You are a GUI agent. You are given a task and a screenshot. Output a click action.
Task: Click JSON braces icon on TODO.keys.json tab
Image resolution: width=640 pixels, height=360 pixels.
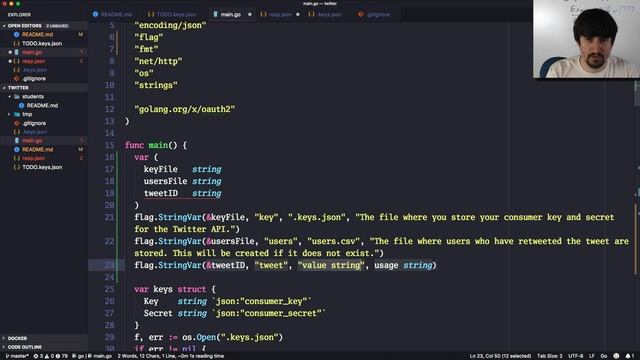151,14
